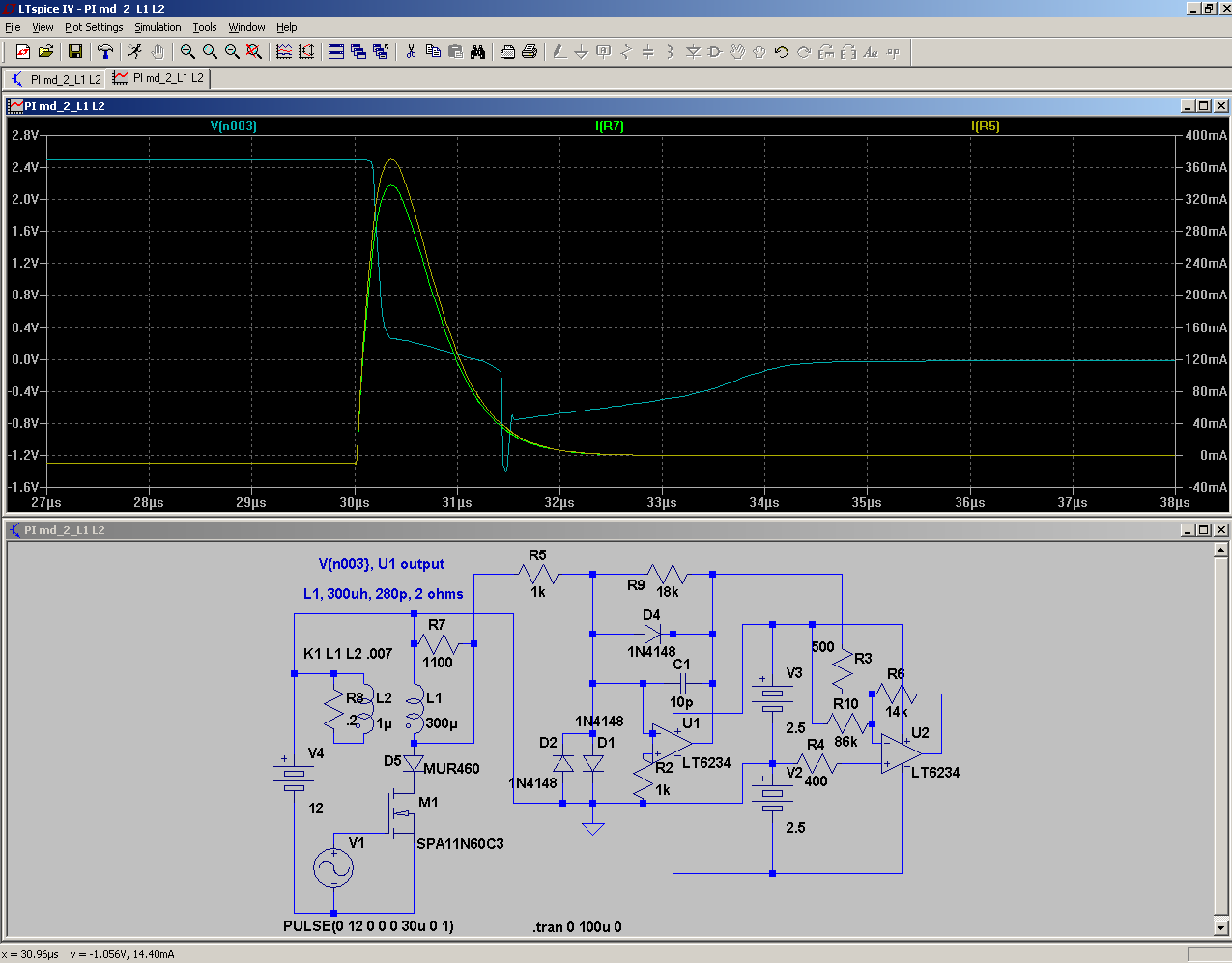
Task: Click the New Schematic icon
Action: 23,52
